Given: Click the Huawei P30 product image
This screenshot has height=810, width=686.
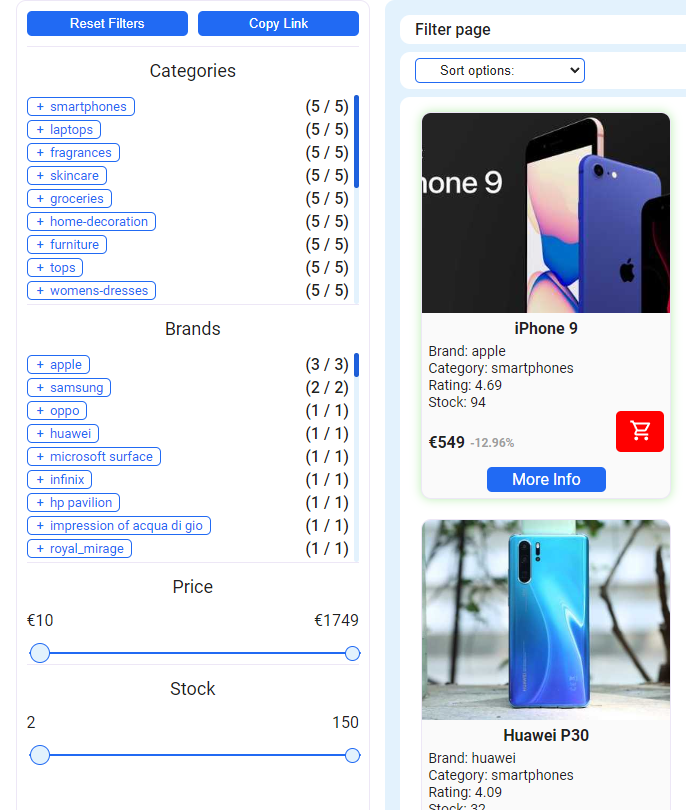Looking at the screenshot, I should tap(546, 620).
